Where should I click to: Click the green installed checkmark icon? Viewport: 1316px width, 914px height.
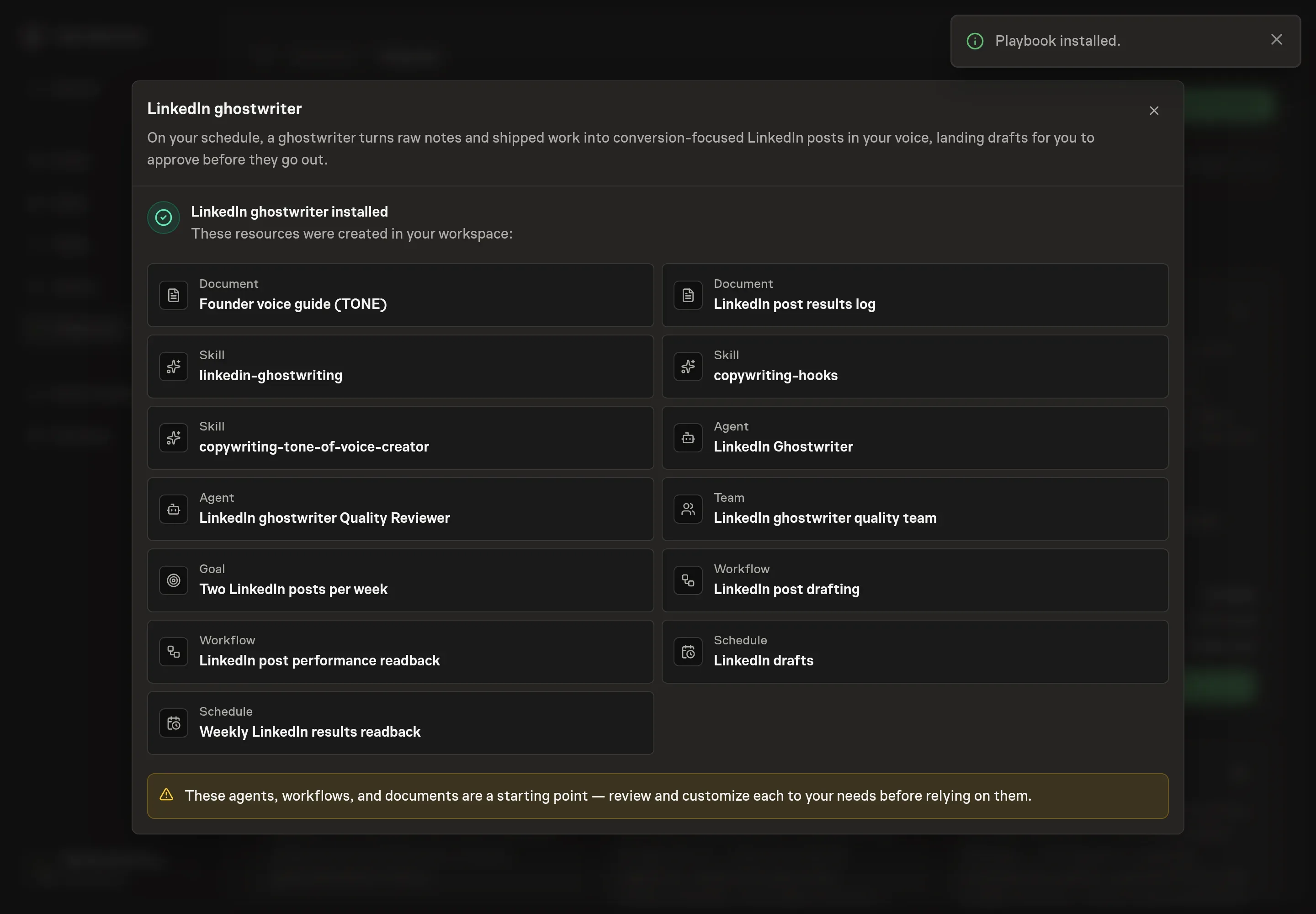click(164, 218)
